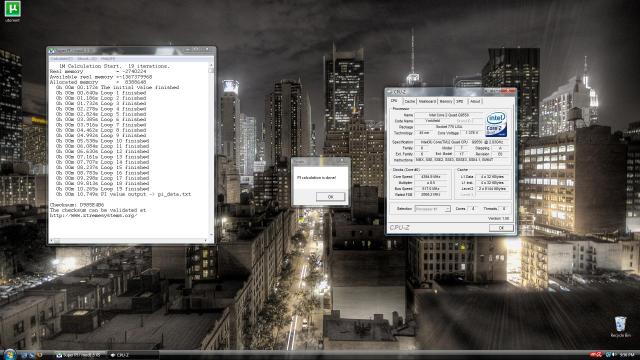Click the 'PI calculation is done!' message
The image size is (640, 360).
[x=316, y=178]
